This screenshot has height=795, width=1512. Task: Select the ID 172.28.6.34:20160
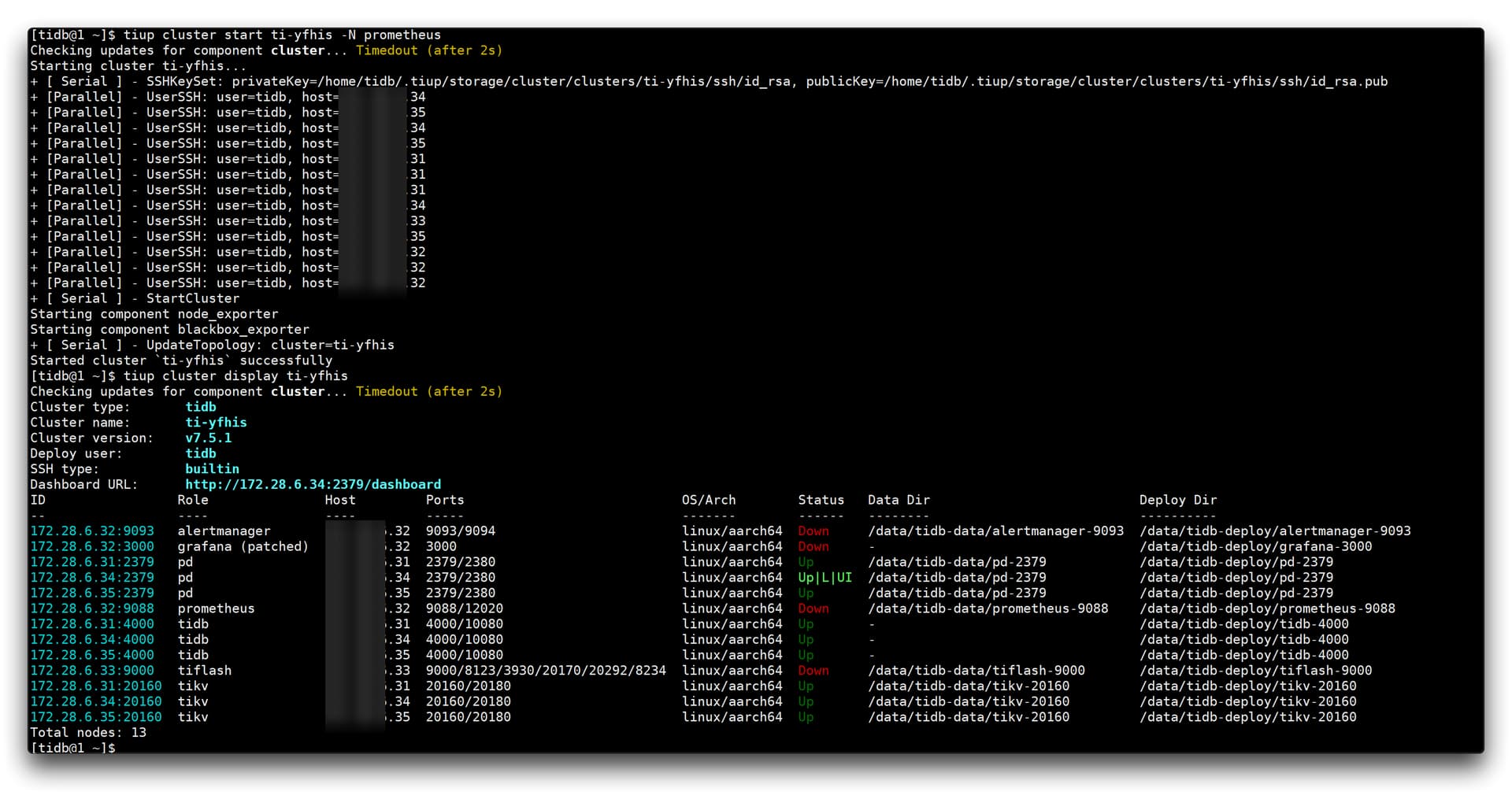click(96, 701)
